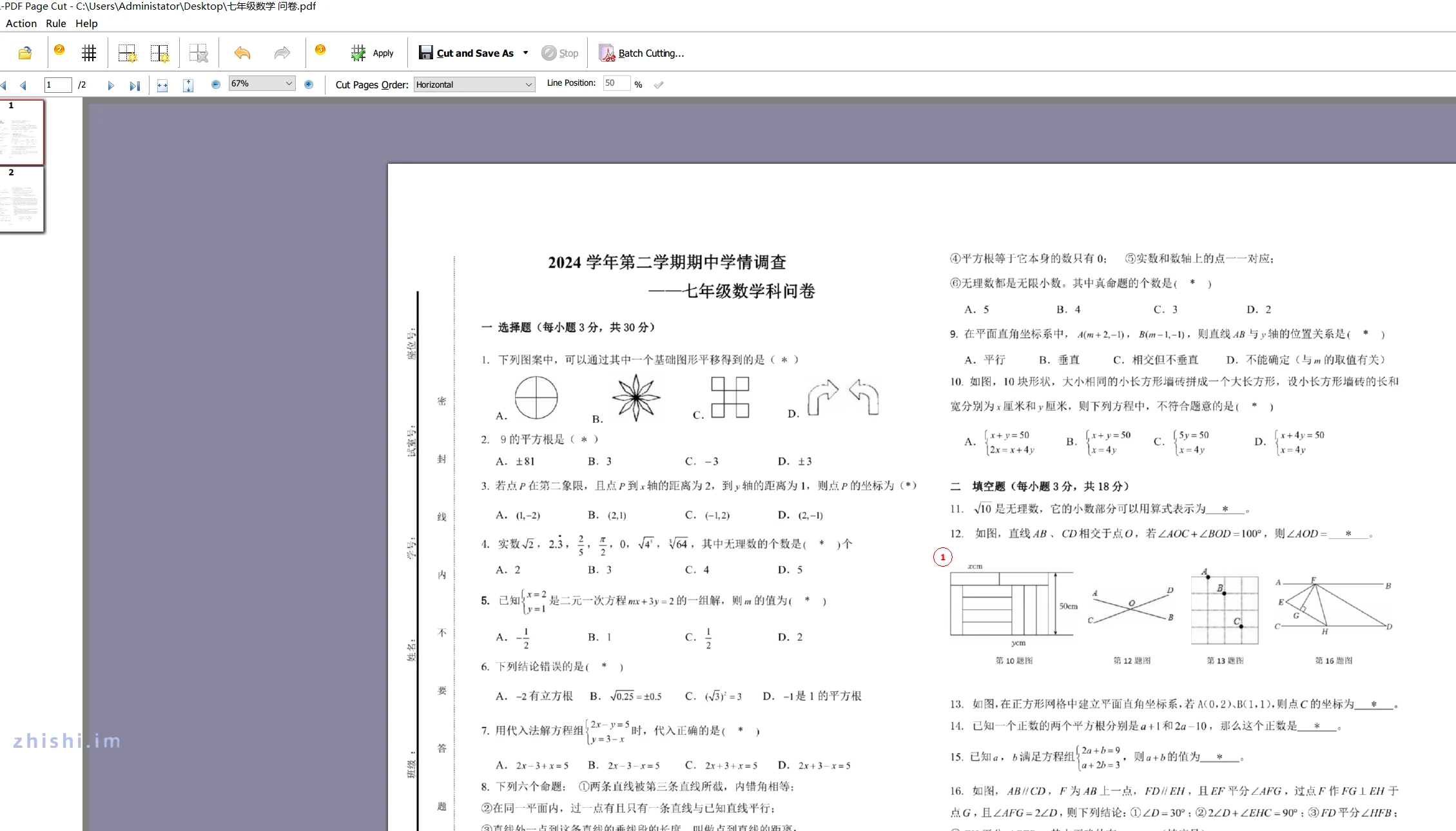Open the Rule menu
The height and width of the screenshot is (831, 1456).
click(x=56, y=23)
